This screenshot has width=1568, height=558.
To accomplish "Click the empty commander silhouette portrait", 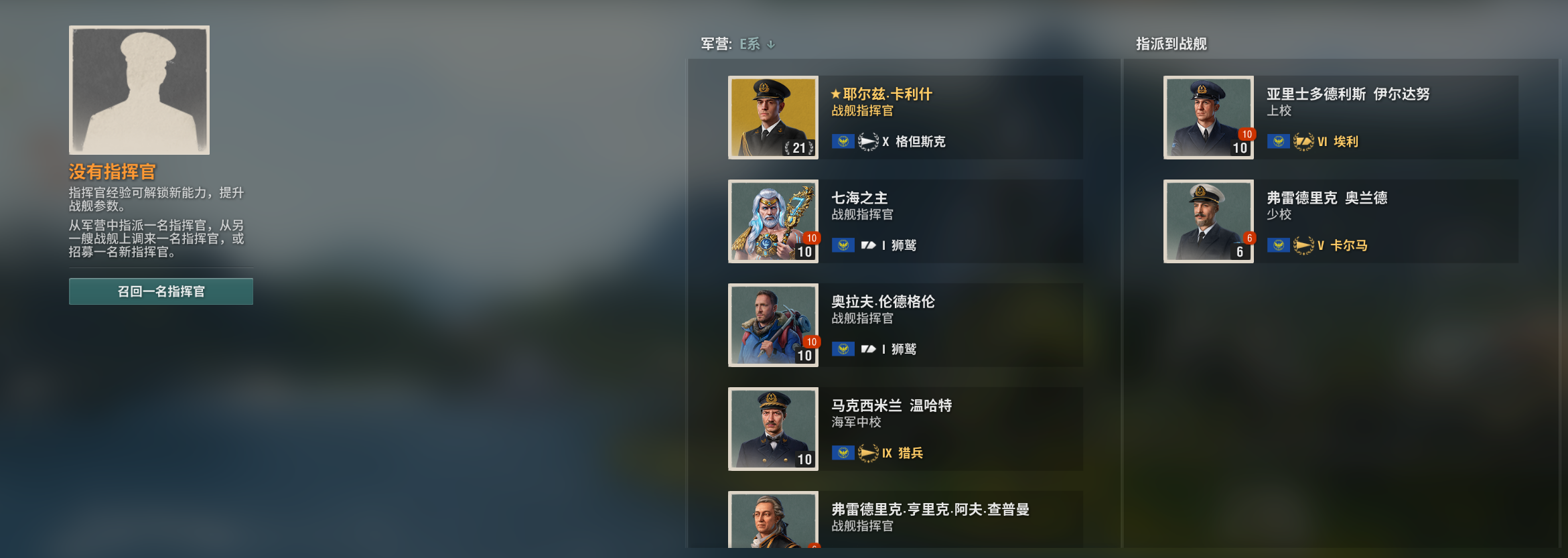I will pyautogui.click(x=139, y=90).
